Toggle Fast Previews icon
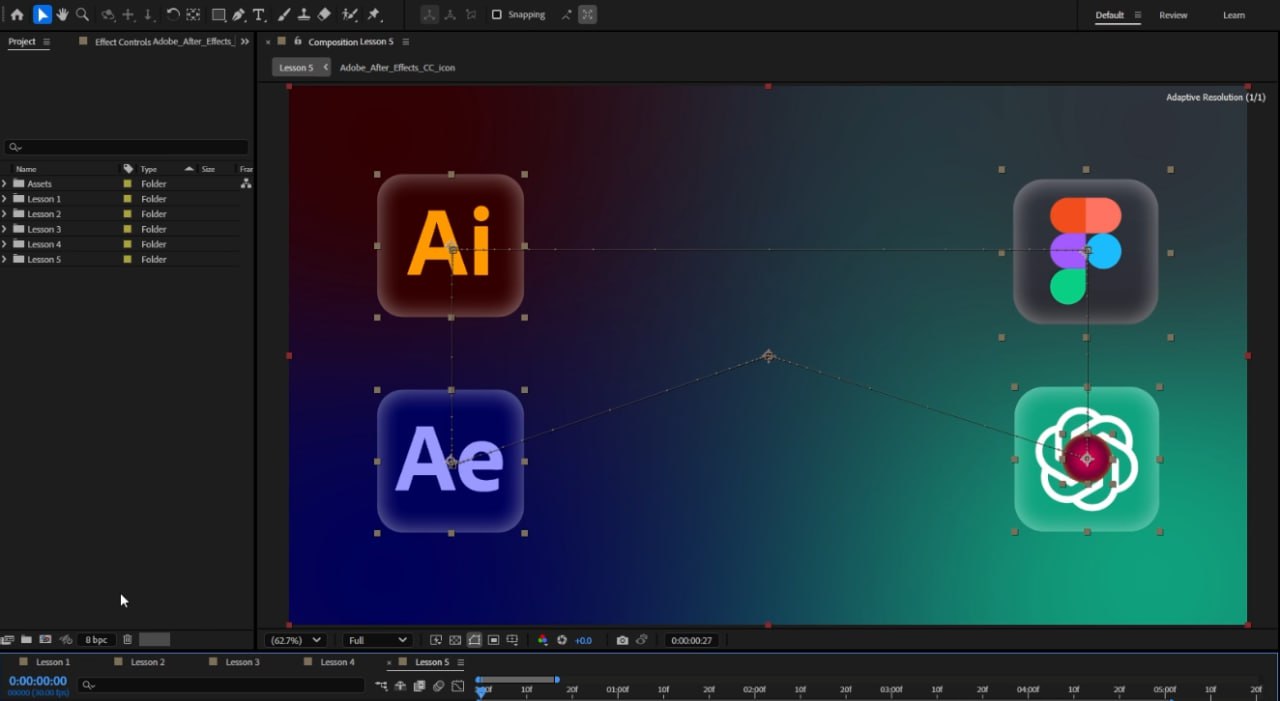 point(436,640)
